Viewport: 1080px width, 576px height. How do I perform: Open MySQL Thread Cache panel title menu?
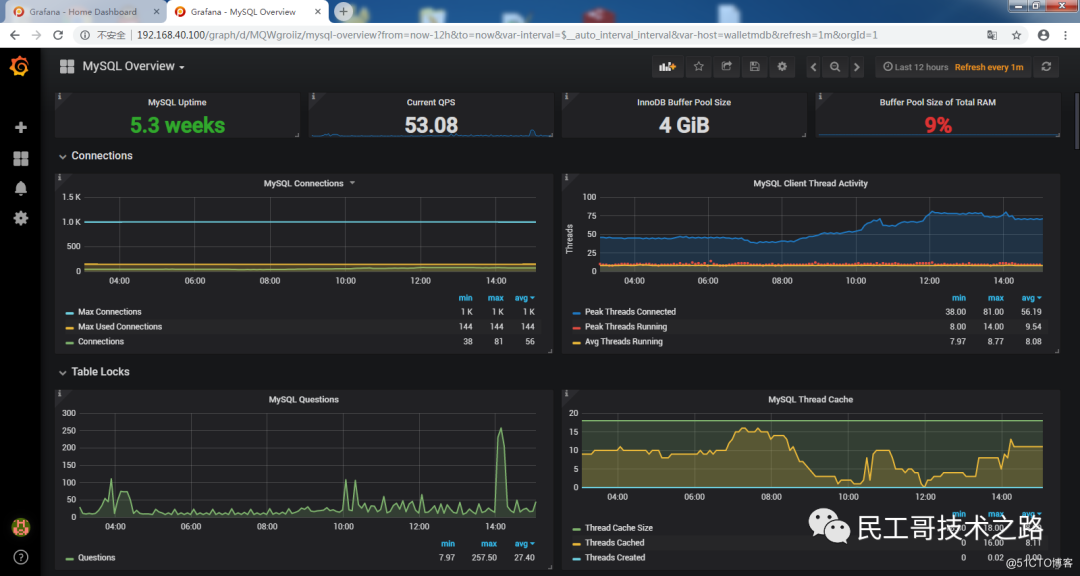(811, 400)
